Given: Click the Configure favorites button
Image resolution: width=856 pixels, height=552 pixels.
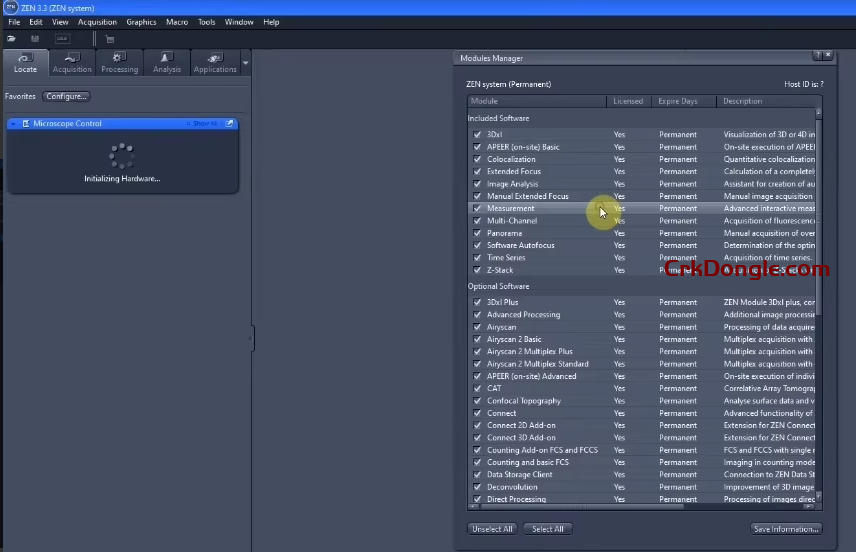Looking at the screenshot, I should click(x=67, y=97).
